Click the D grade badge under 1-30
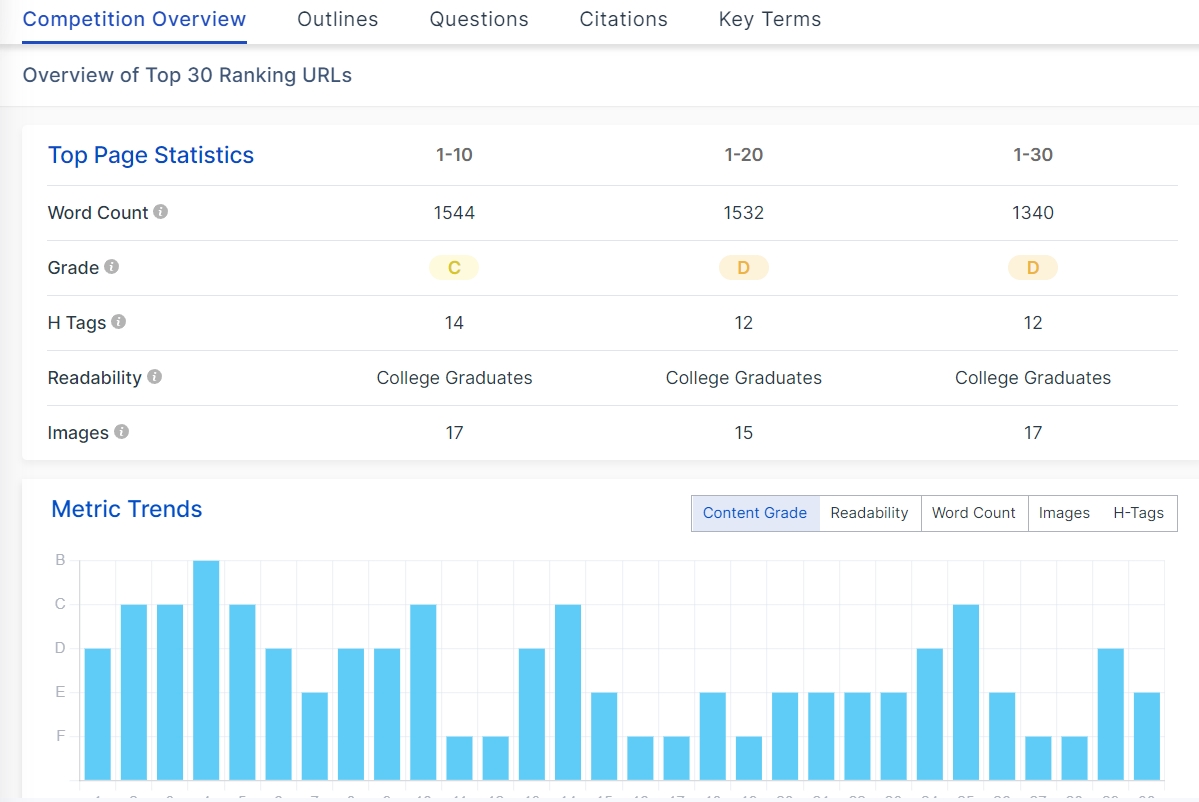Image resolution: width=1199 pixels, height=802 pixels. (x=1032, y=268)
